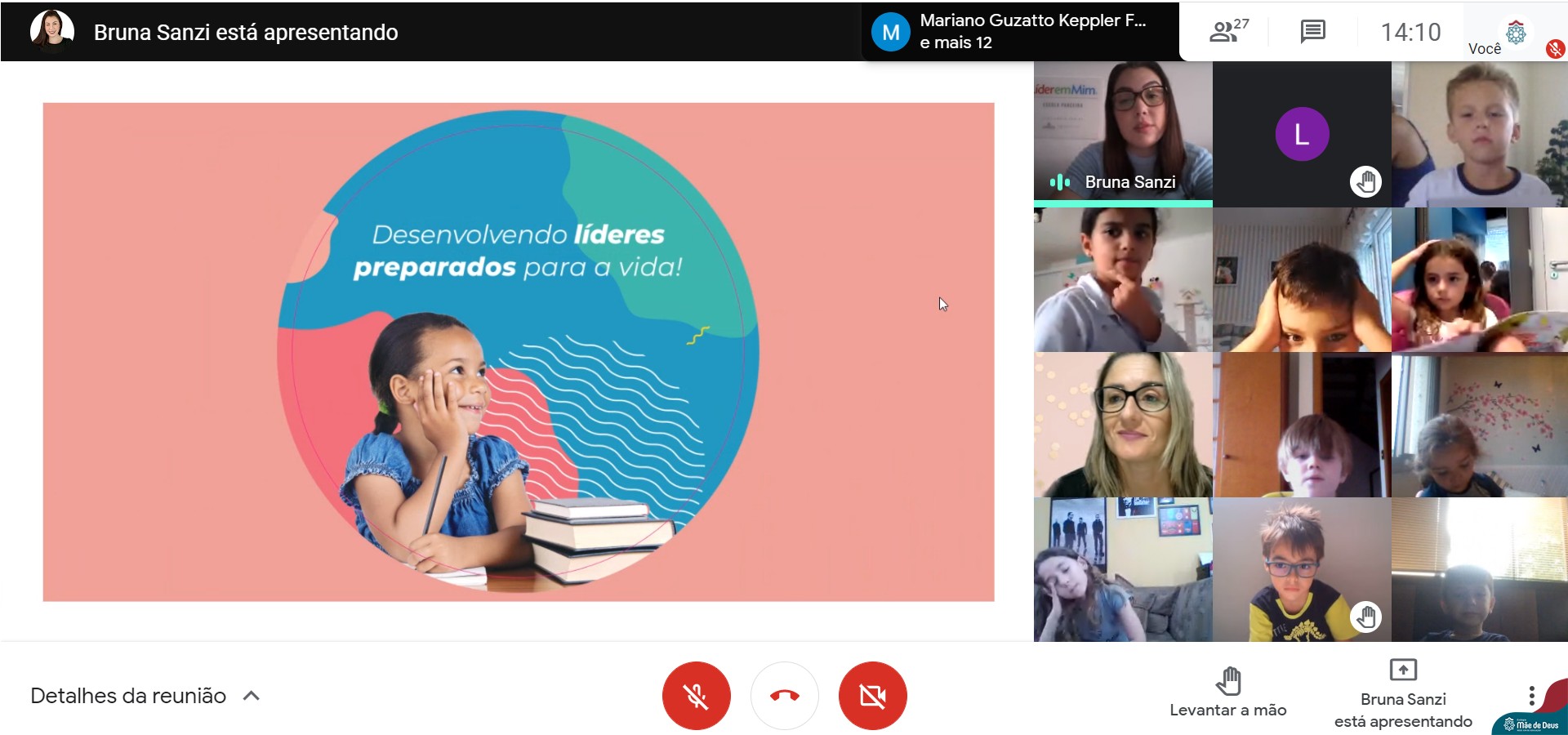The height and width of the screenshot is (735, 1568).
Task: Expand Mariano Guzatto Keppler notification
Action: pyautogui.click(x=1032, y=31)
